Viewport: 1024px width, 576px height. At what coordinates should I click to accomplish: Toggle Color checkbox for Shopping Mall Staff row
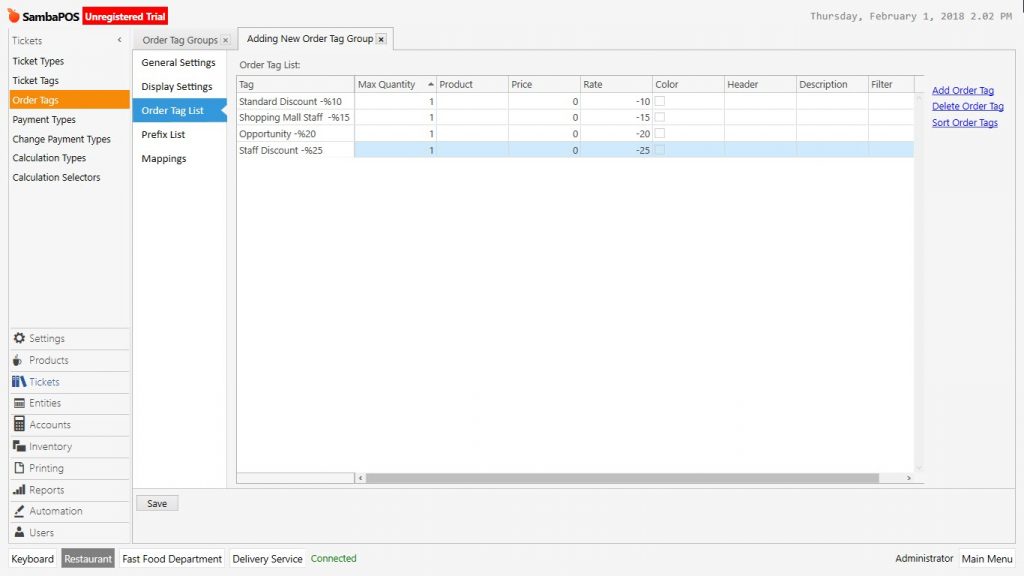click(x=660, y=117)
